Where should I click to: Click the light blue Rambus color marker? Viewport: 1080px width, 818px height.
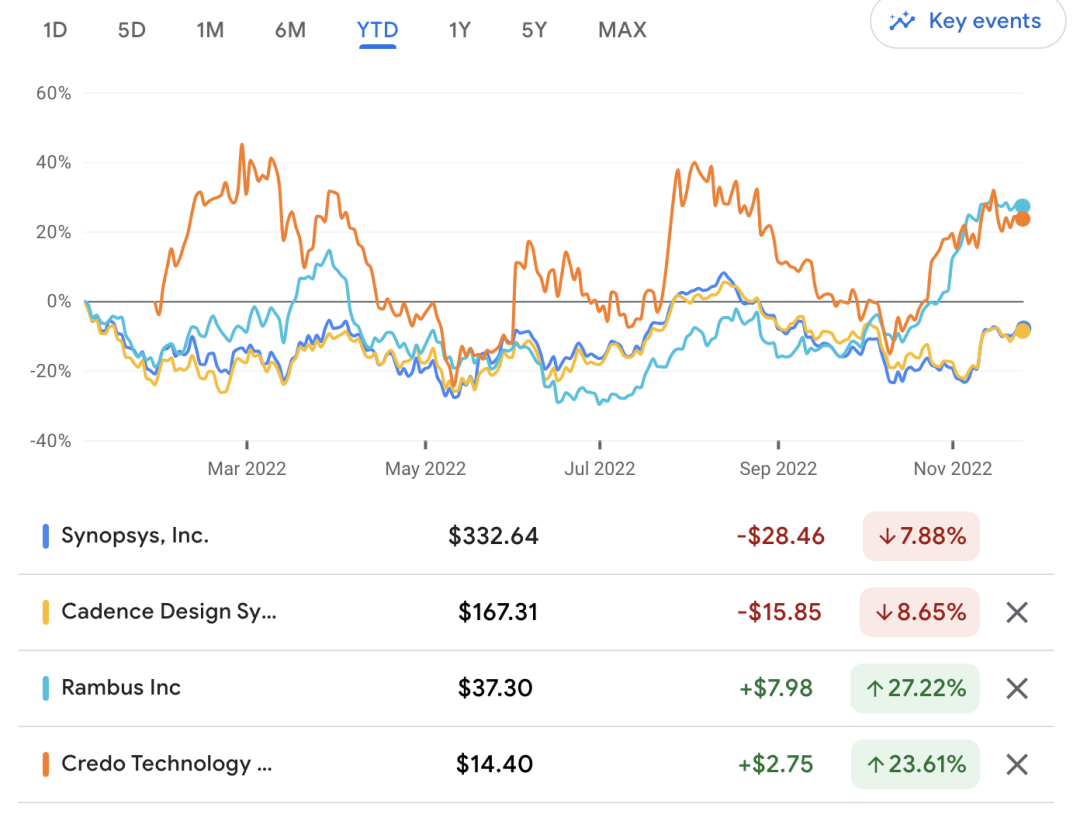point(45,688)
